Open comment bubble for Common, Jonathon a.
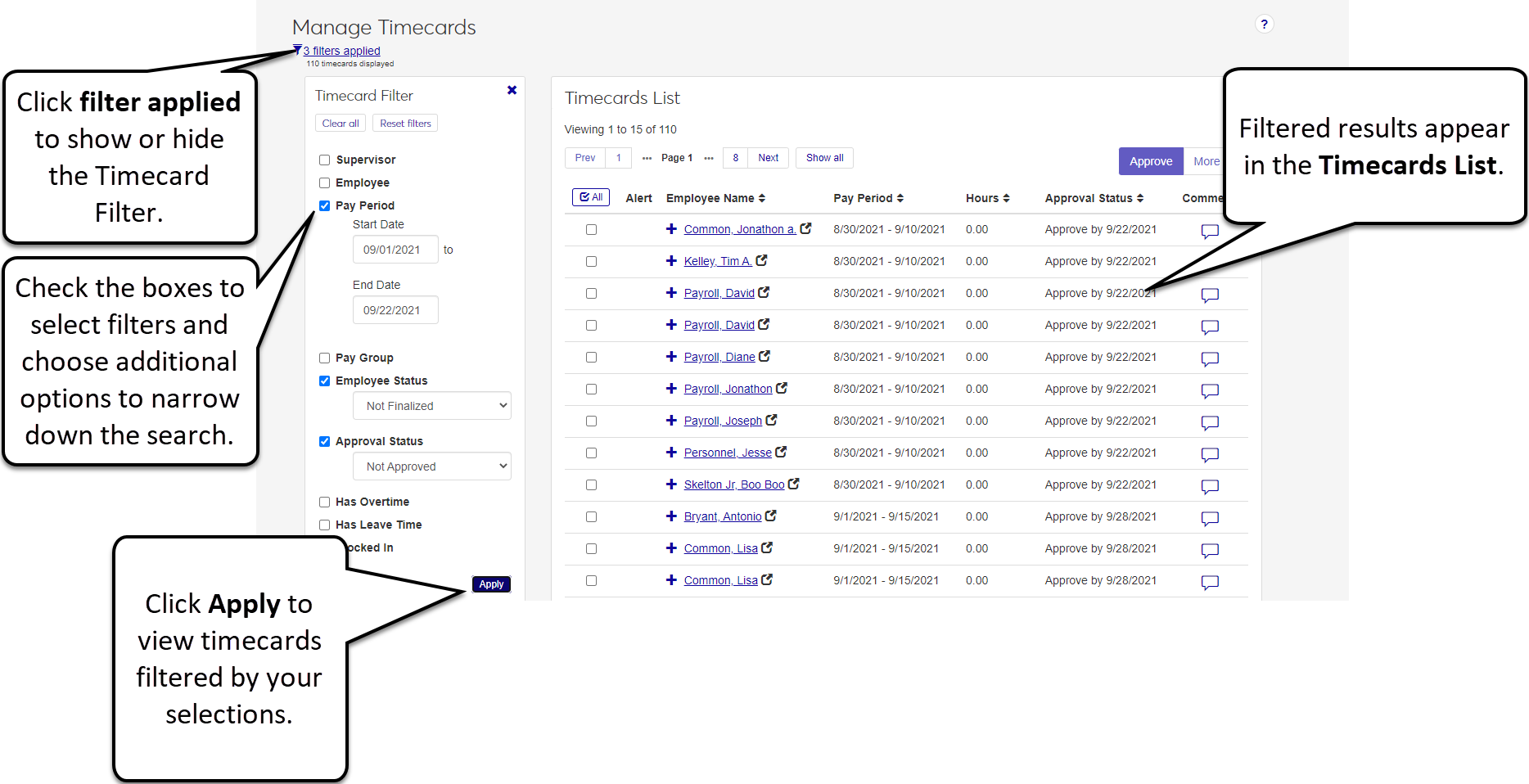 1210,231
